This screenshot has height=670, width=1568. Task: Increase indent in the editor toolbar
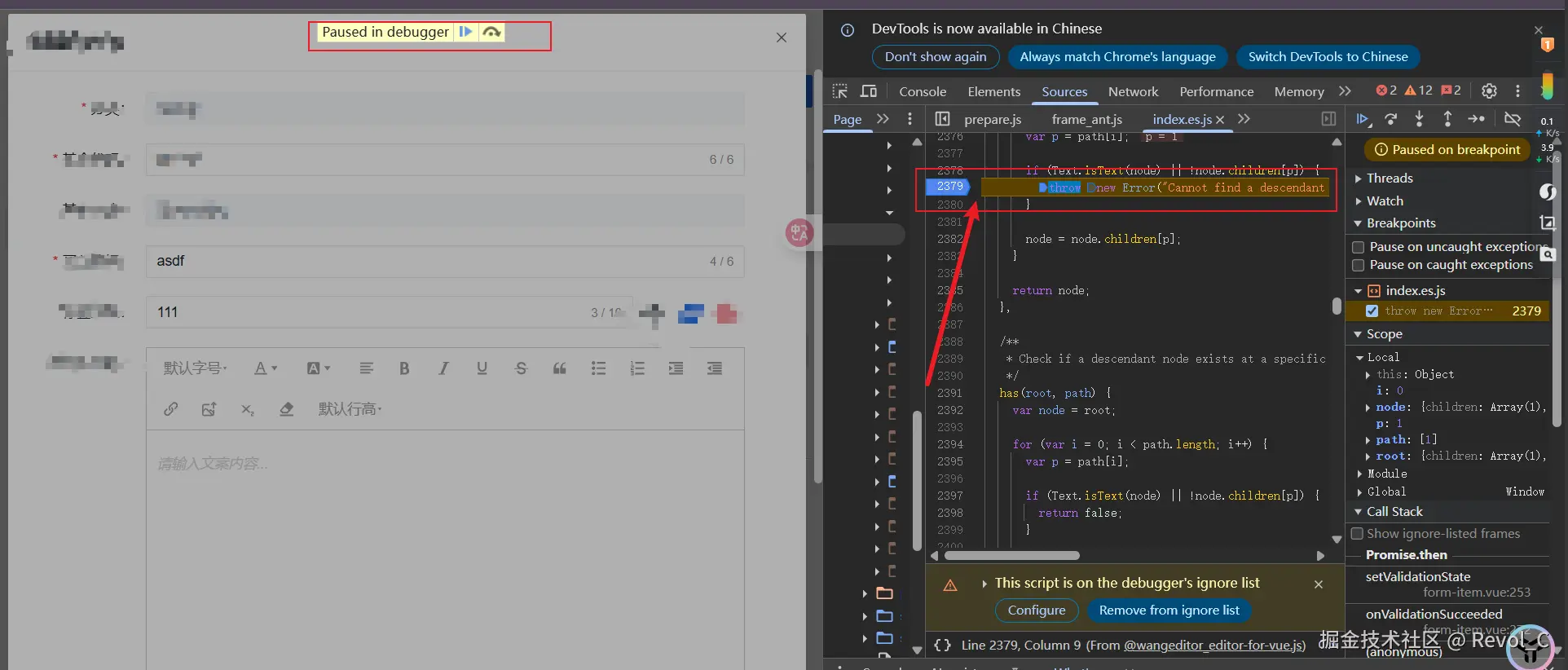coord(676,368)
